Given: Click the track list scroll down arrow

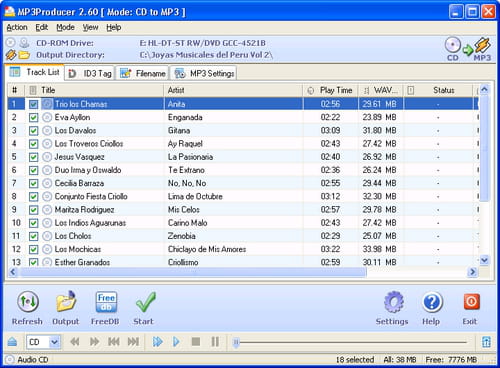Looking at the screenshot, I should click(x=484, y=260).
